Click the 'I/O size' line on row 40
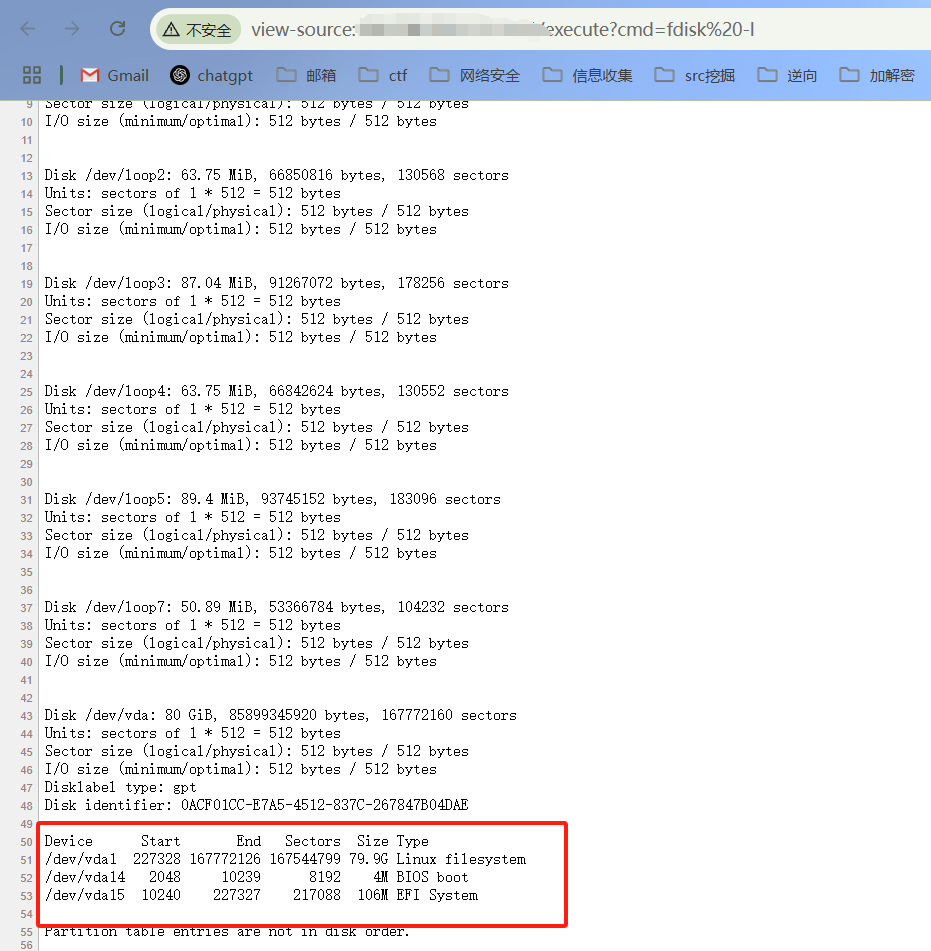The width and height of the screenshot is (931, 951). tap(240, 661)
